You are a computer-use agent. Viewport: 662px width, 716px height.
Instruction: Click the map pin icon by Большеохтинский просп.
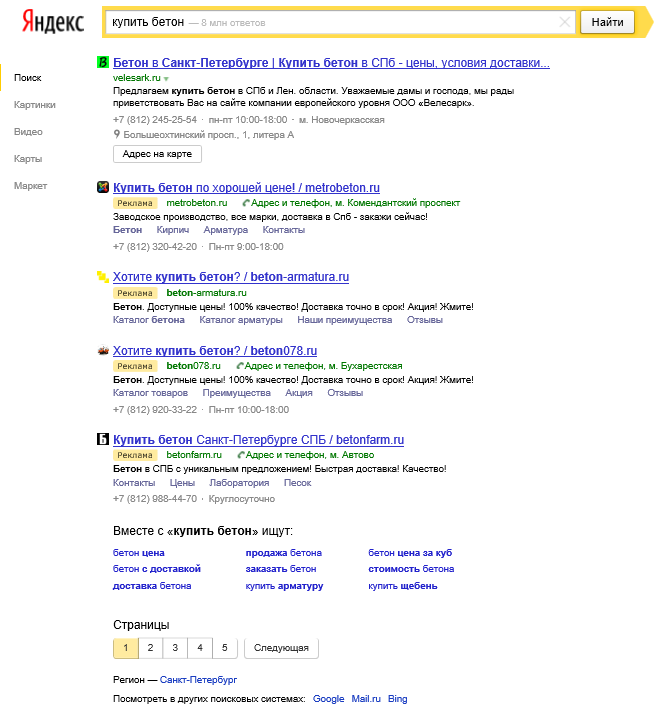[117, 133]
